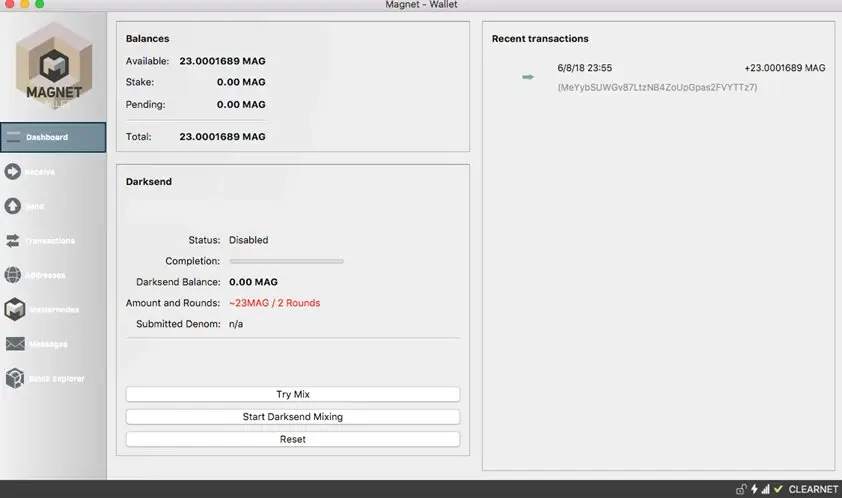Click the incoming transaction arrow icon
The height and width of the screenshot is (498, 842).
click(528, 77)
